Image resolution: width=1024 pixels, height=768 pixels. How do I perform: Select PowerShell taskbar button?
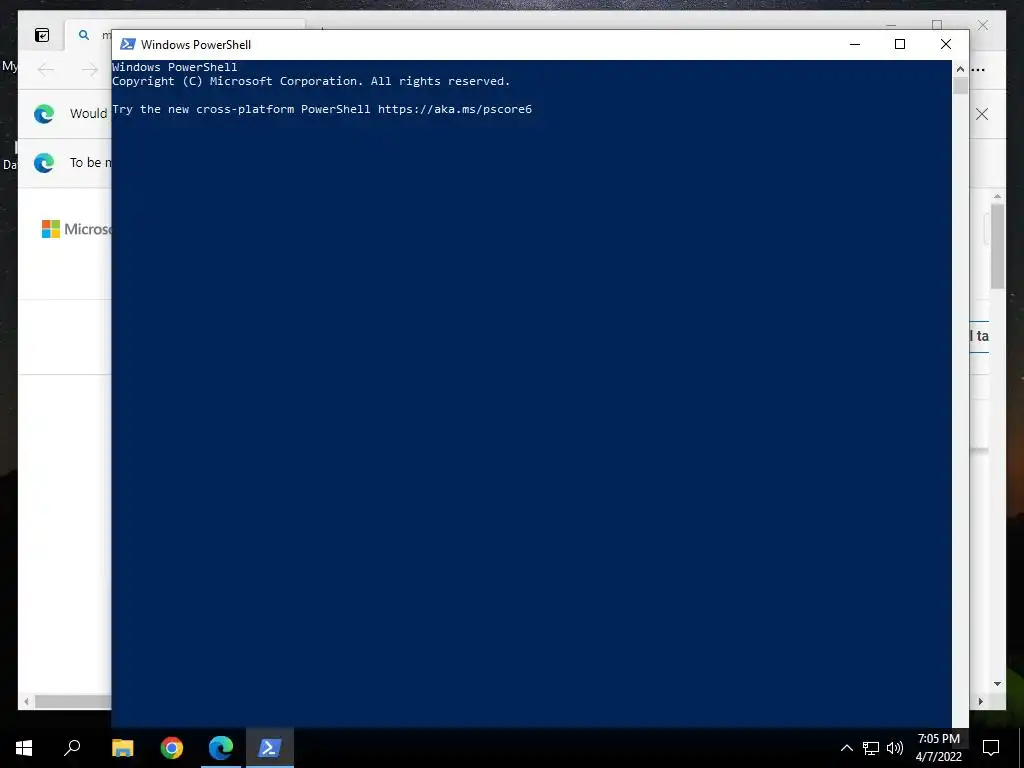point(270,748)
